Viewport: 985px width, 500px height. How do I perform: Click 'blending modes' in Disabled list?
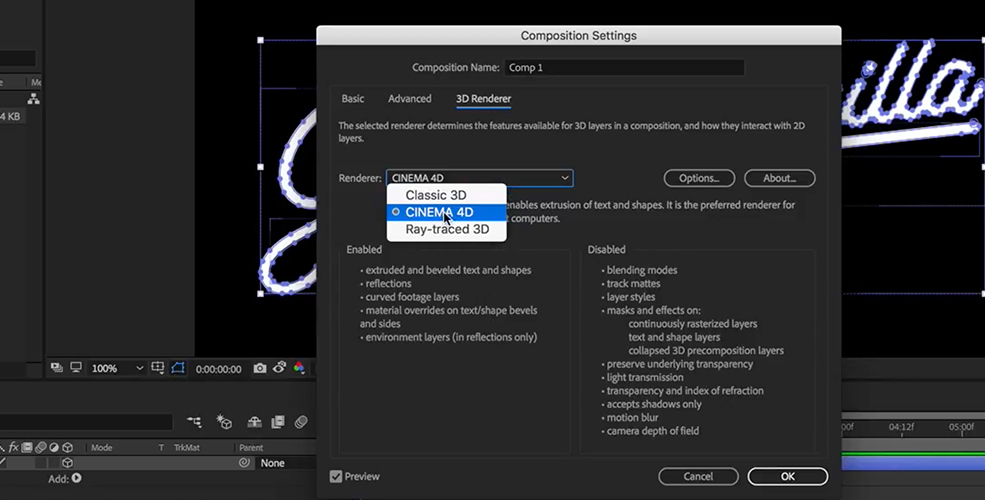pyautogui.click(x=642, y=270)
